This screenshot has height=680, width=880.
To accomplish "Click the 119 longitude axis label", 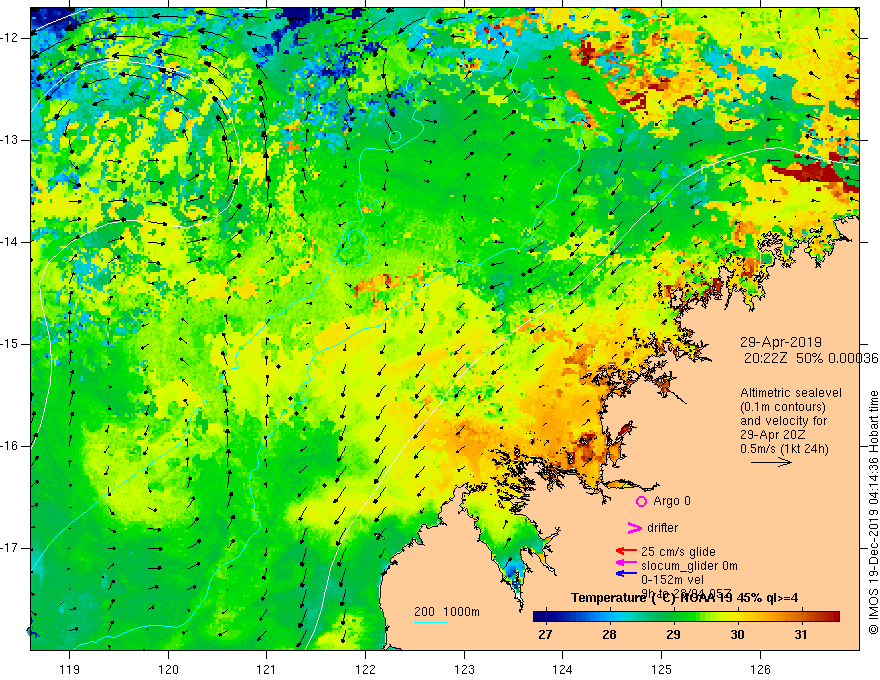I will tap(70, 669).
